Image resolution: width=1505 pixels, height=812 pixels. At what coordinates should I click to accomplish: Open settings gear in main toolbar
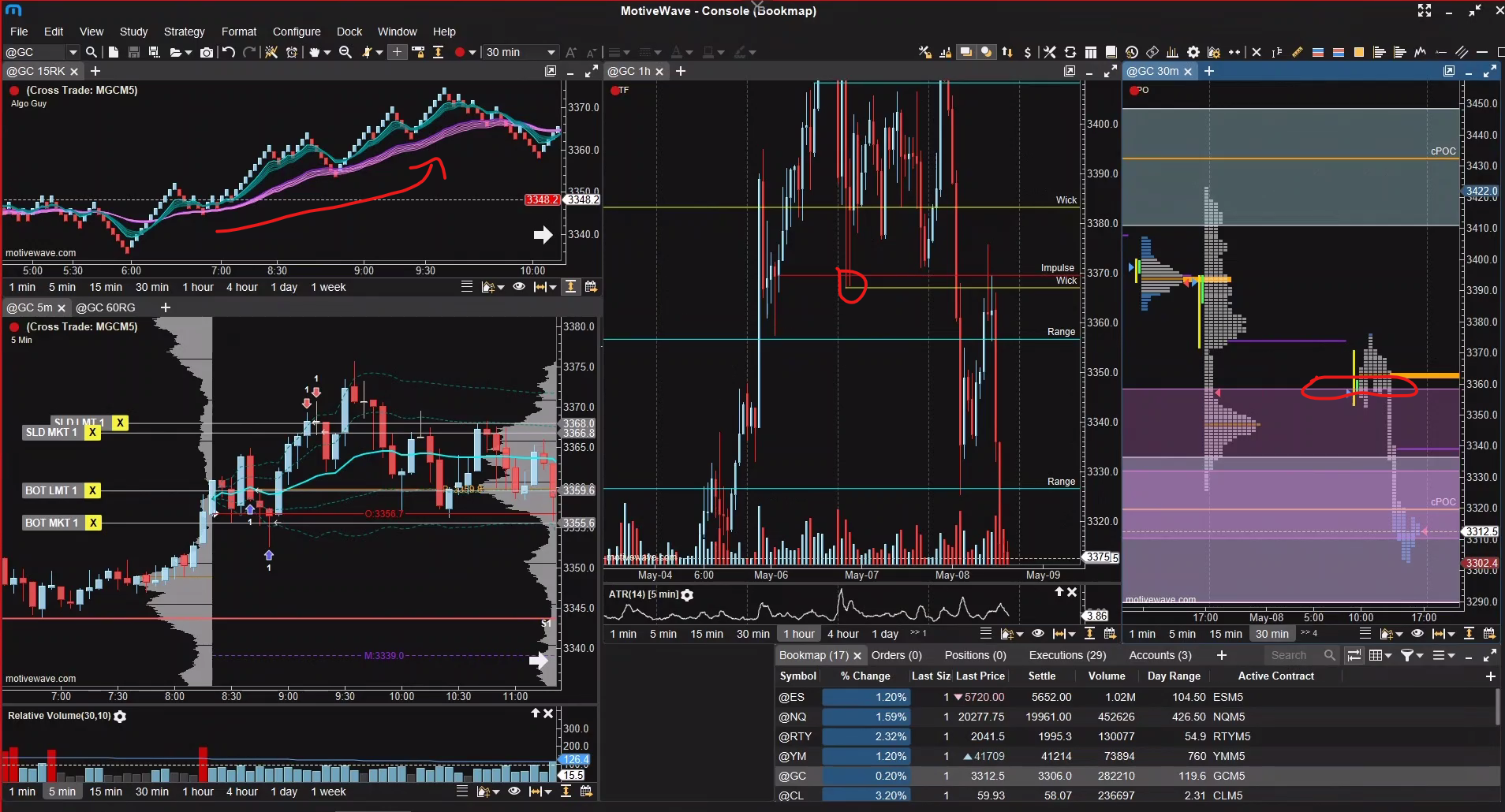click(1193, 52)
